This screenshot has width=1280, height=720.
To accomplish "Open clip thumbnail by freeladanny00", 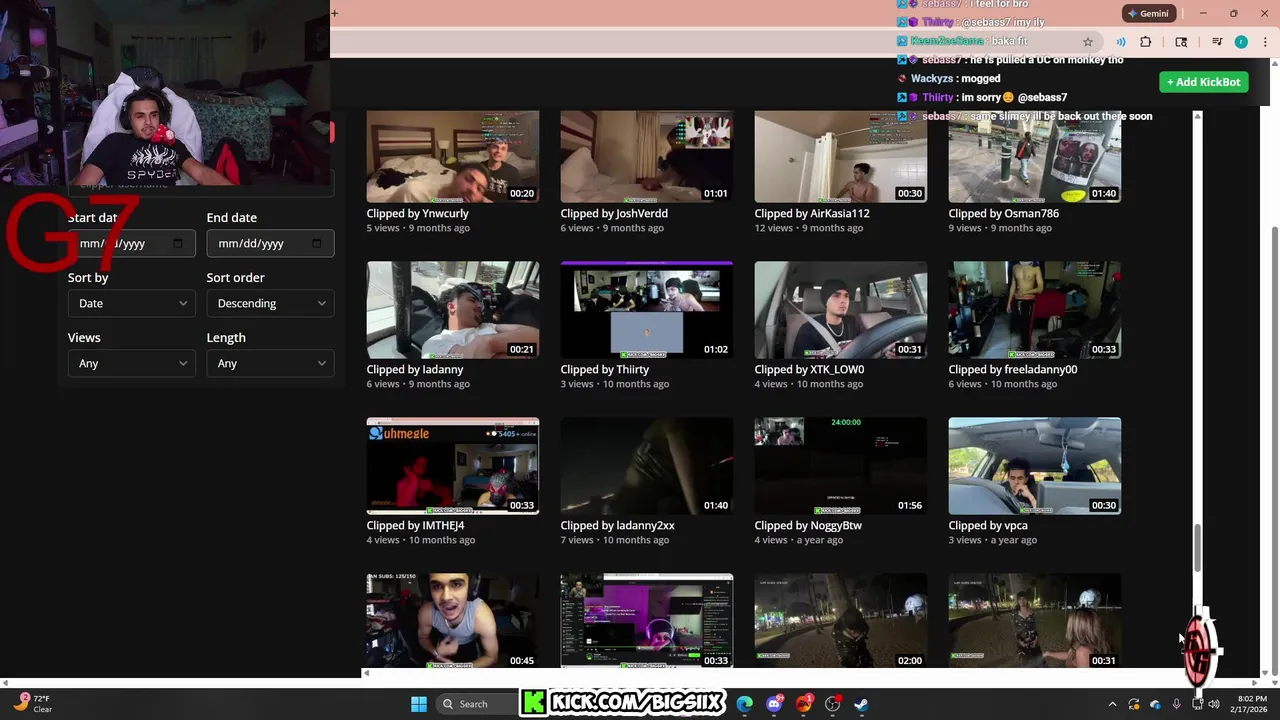I will pos(1035,310).
